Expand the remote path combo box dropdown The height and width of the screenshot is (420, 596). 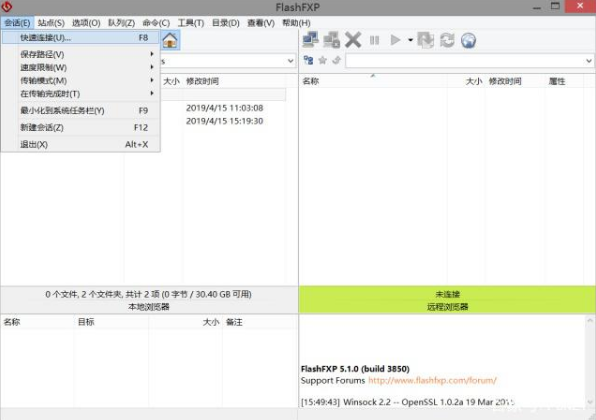click(588, 61)
